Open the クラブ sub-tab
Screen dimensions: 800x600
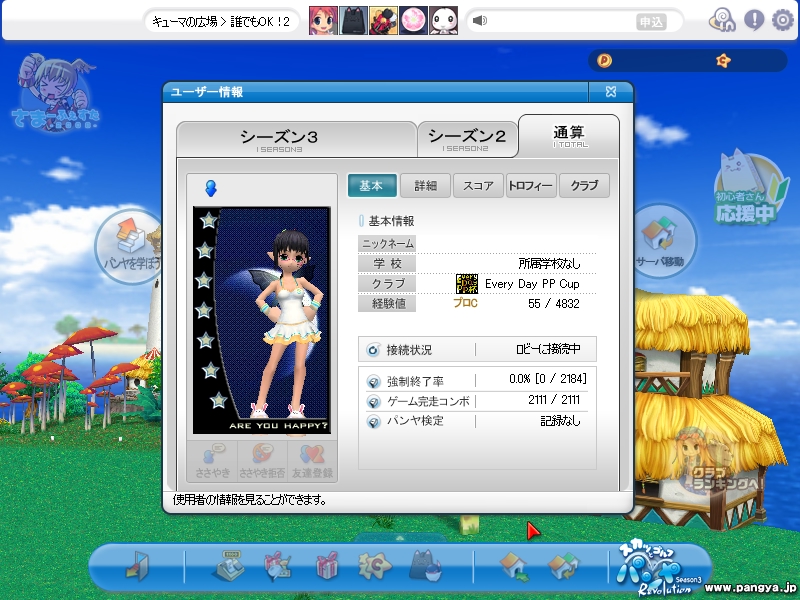(x=584, y=186)
